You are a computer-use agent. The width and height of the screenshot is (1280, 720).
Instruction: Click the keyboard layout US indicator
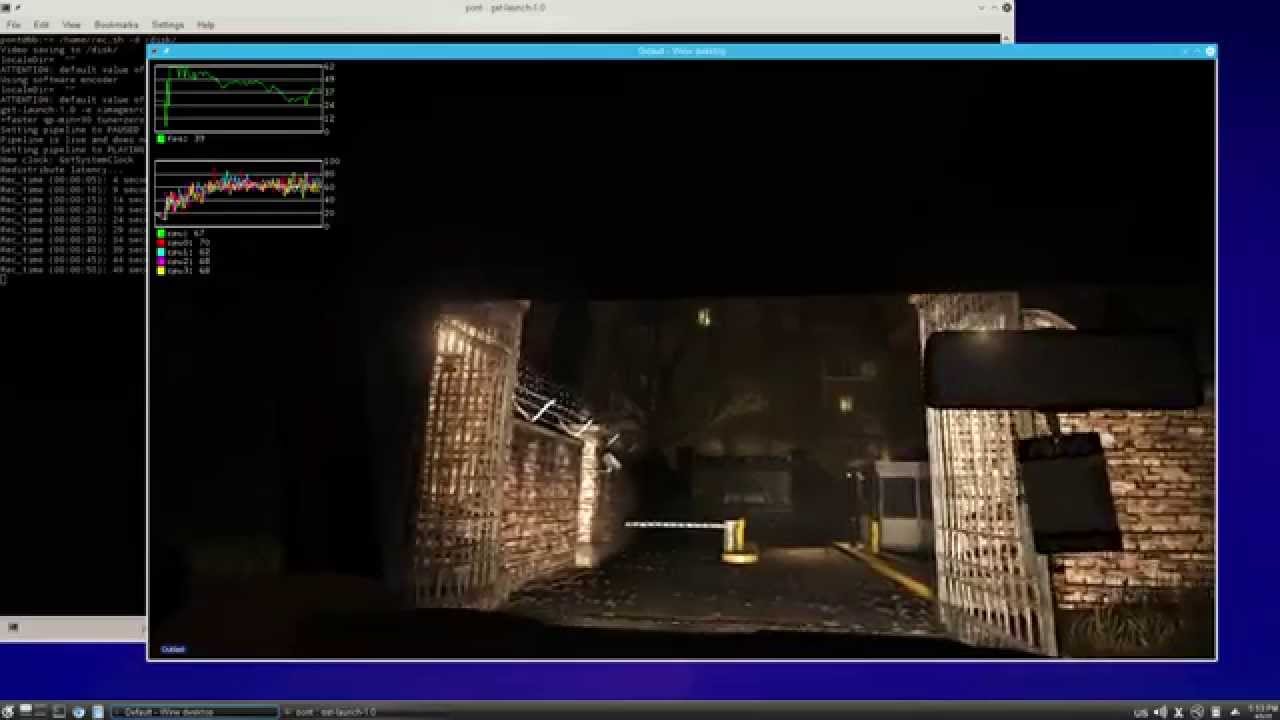(x=1141, y=712)
